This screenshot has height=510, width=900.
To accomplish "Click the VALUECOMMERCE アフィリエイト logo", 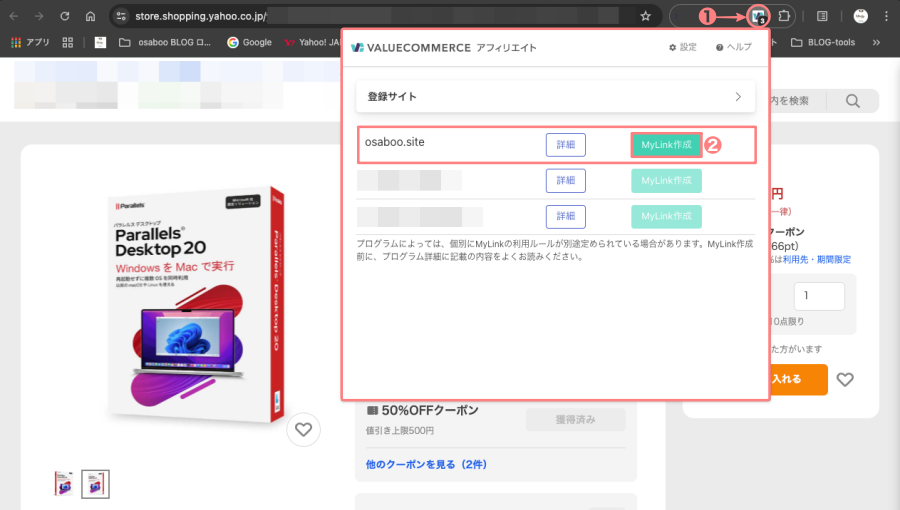I will [444, 48].
